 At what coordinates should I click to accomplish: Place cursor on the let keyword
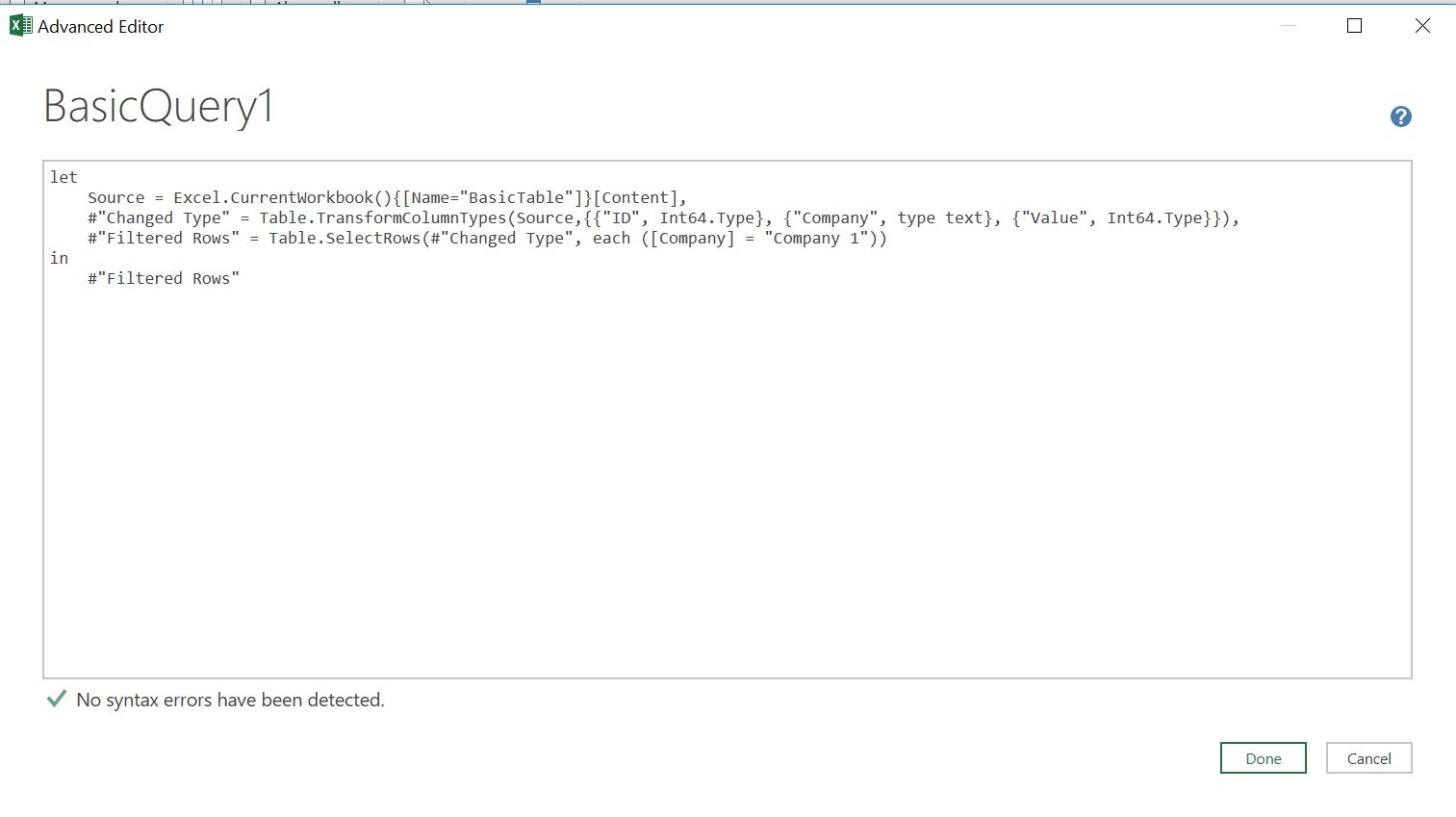[x=63, y=176]
